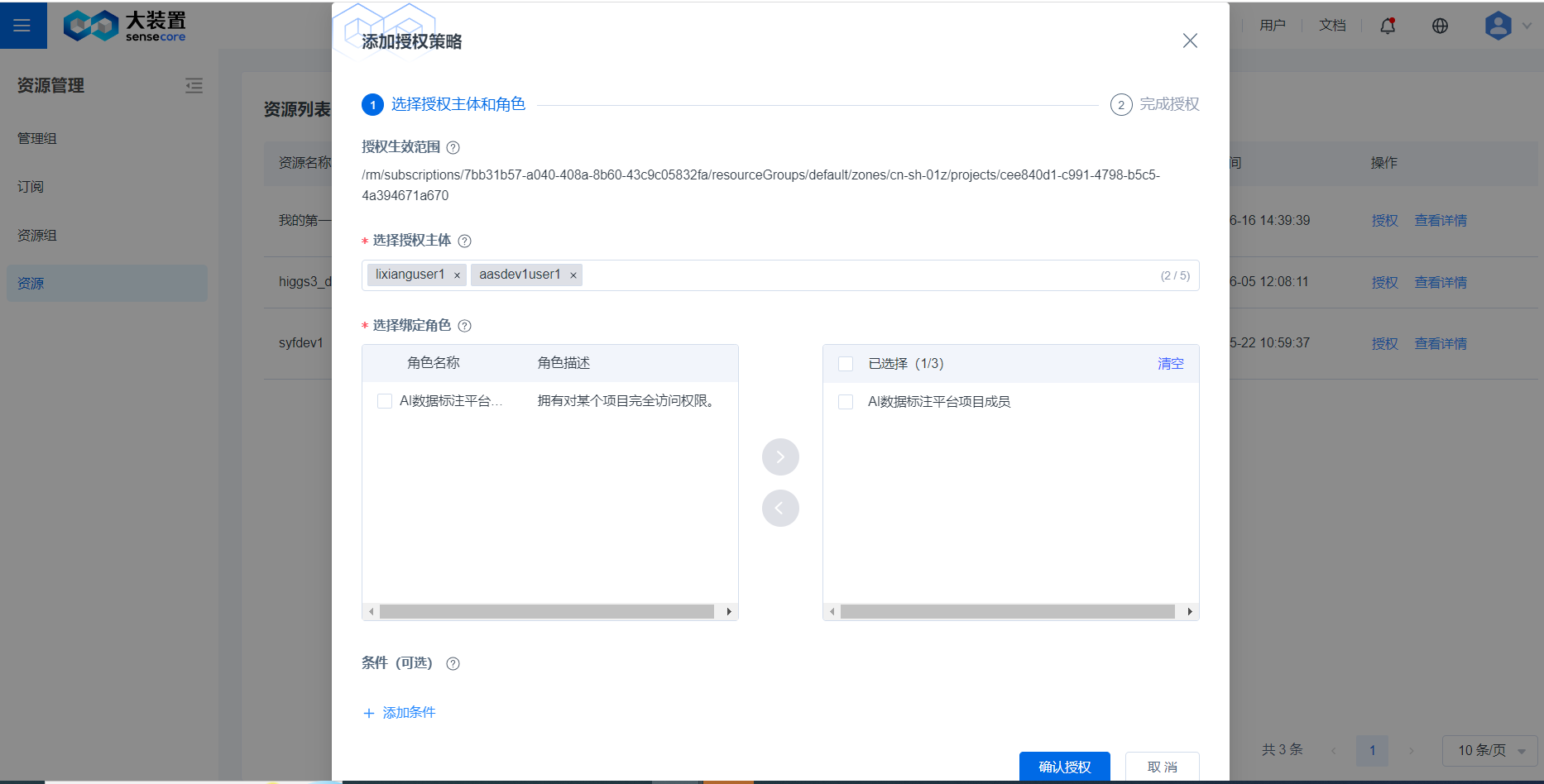Expand the account dropdown arrow
Screen dimensions: 1544x784
pos(1527,26)
